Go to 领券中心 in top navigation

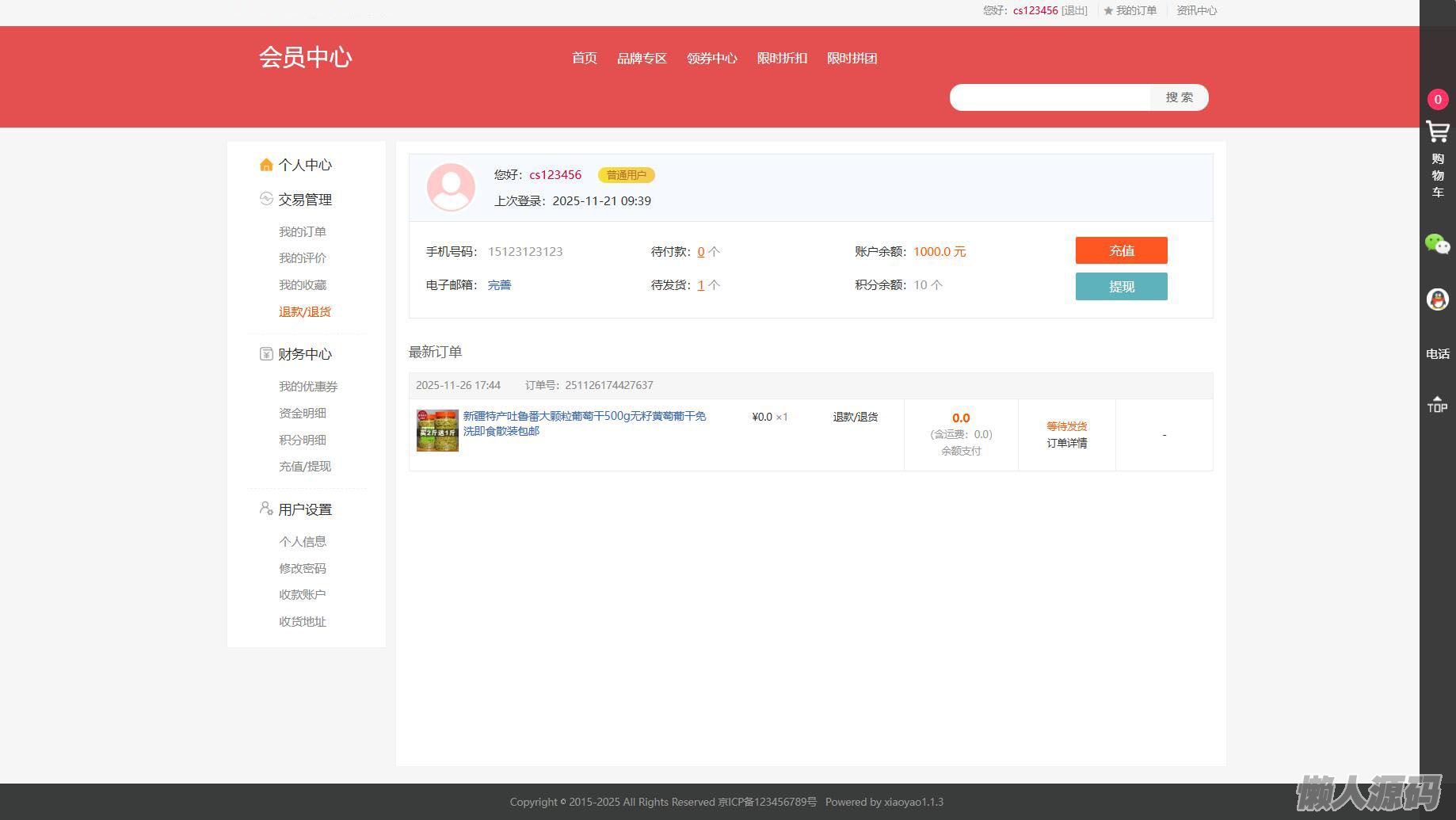coord(711,59)
